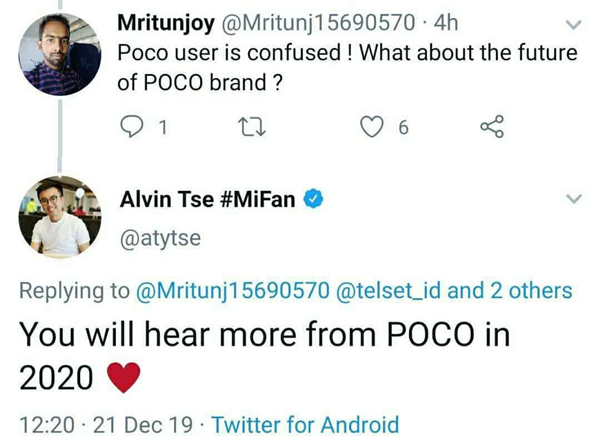Click Alvin Tse's blue verified badge
Viewport: 600px width, 447px height.
tap(313, 199)
